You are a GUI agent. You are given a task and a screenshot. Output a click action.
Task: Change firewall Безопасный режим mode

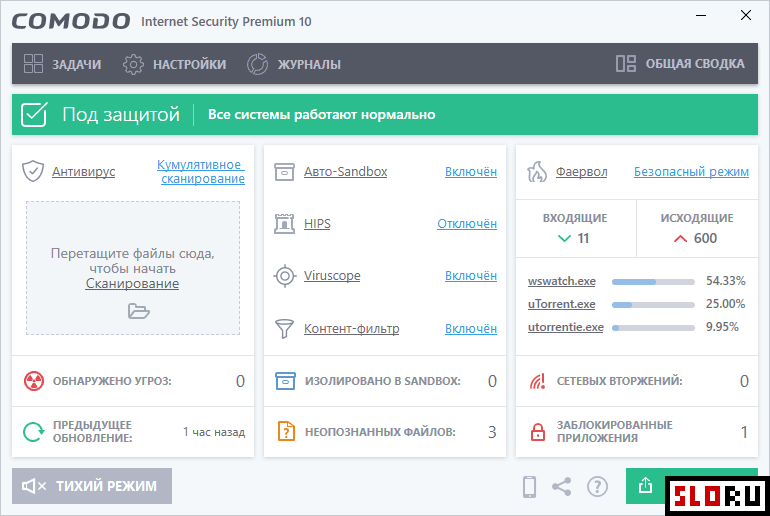click(x=691, y=171)
